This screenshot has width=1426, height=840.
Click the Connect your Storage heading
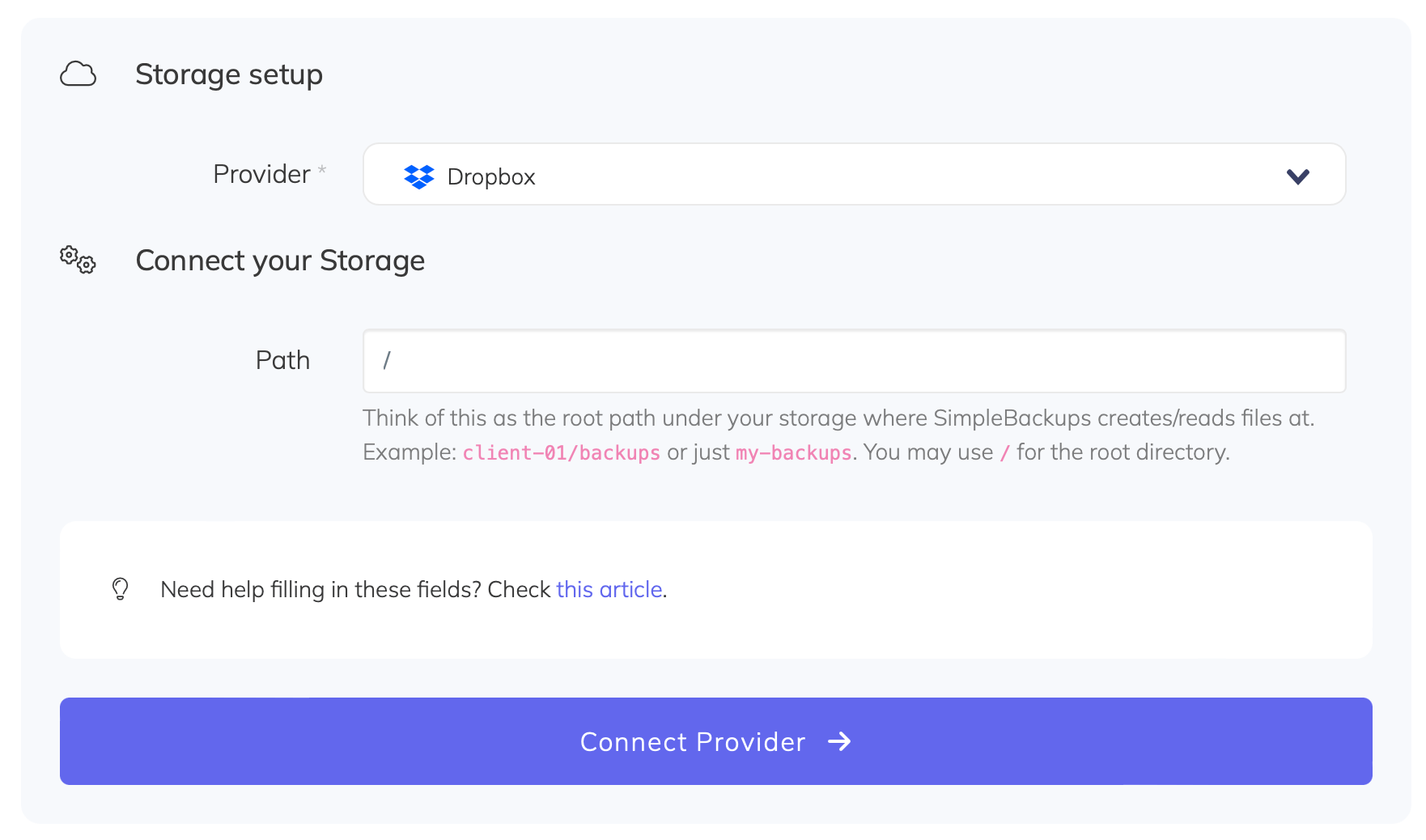click(280, 261)
